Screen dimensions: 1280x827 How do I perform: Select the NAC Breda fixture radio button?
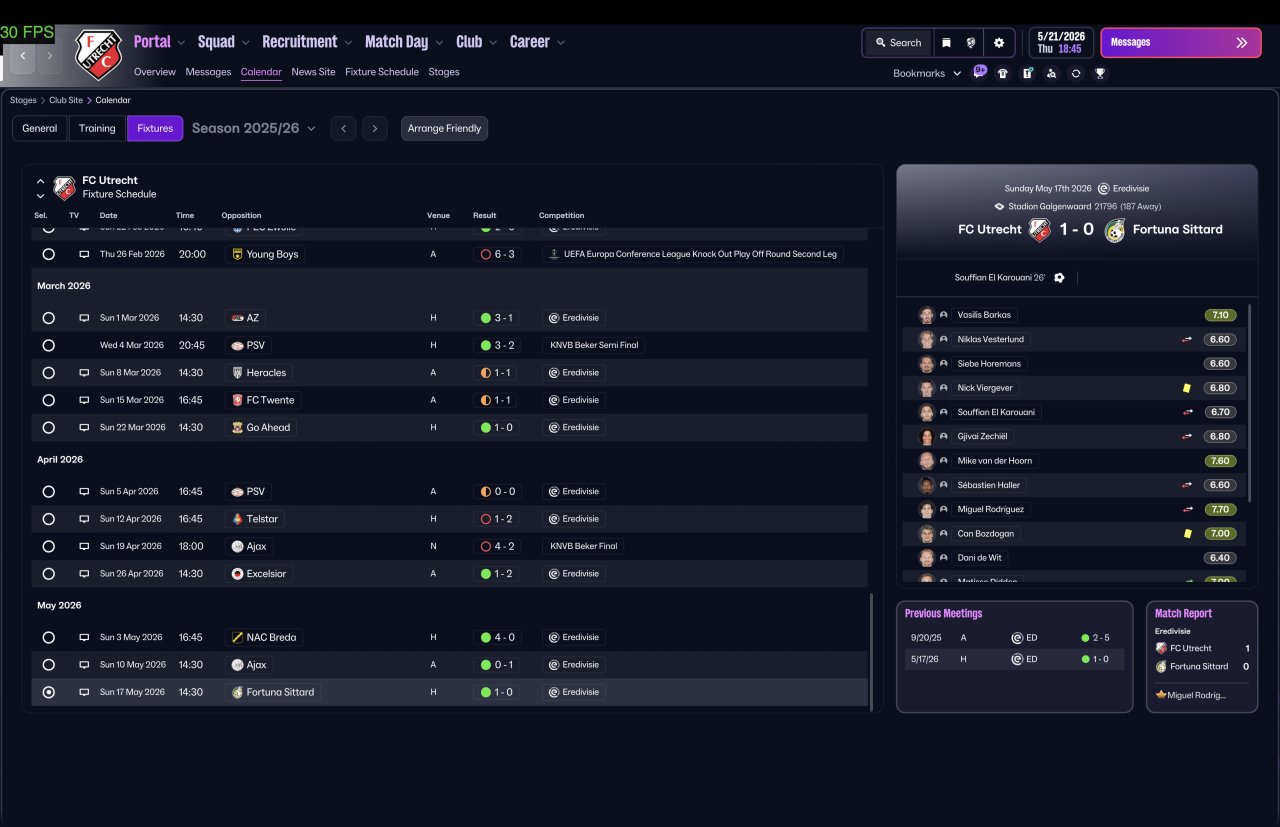point(48,637)
